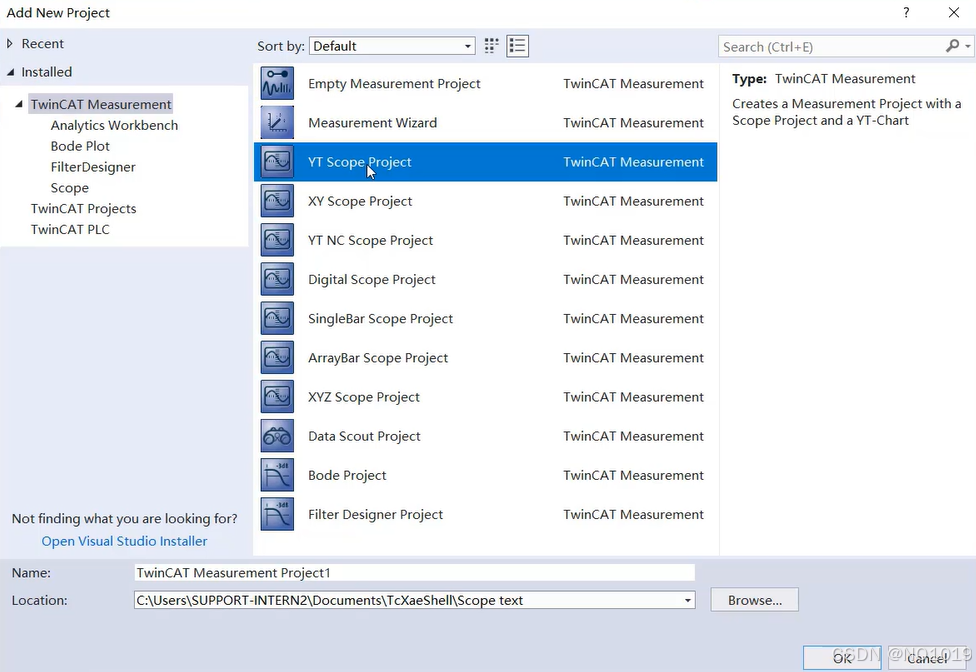Click the YT NC Scope Project icon

[277, 240]
